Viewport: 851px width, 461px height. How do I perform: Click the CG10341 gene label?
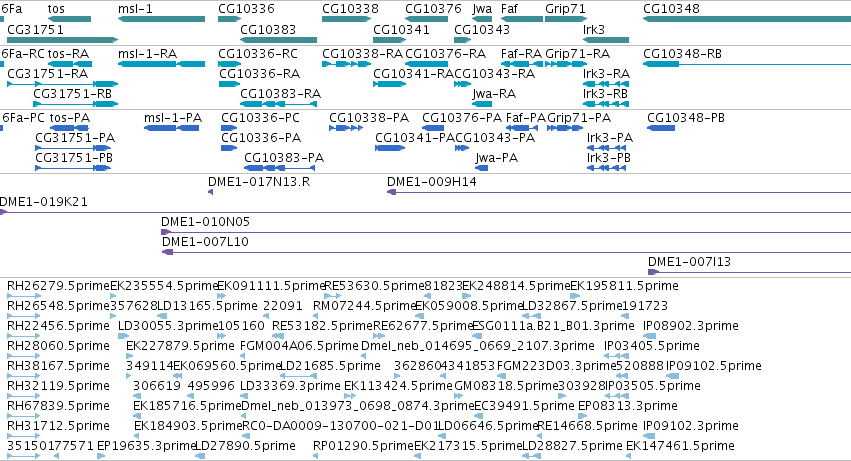click(x=401, y=29)
